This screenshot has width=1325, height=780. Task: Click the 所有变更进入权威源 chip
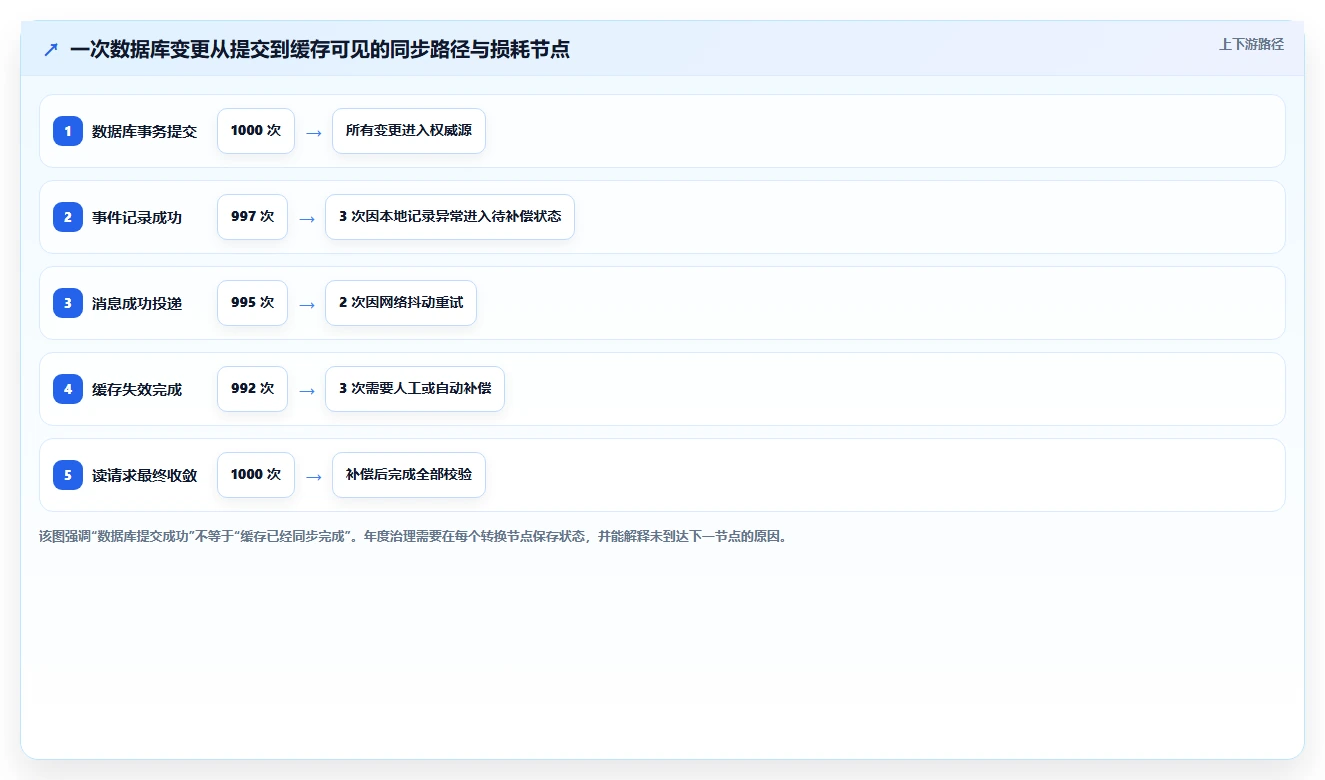click(409, 131)
